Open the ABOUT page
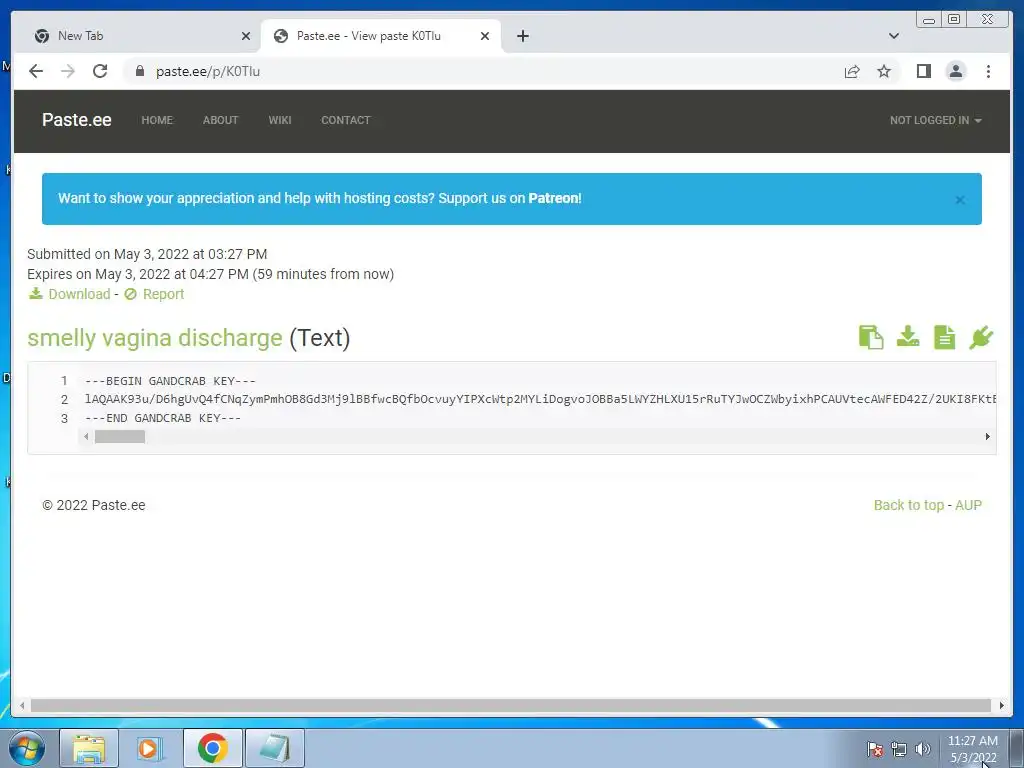Image resolution: width=1024 pixels, height=768 pixels. 220,120
